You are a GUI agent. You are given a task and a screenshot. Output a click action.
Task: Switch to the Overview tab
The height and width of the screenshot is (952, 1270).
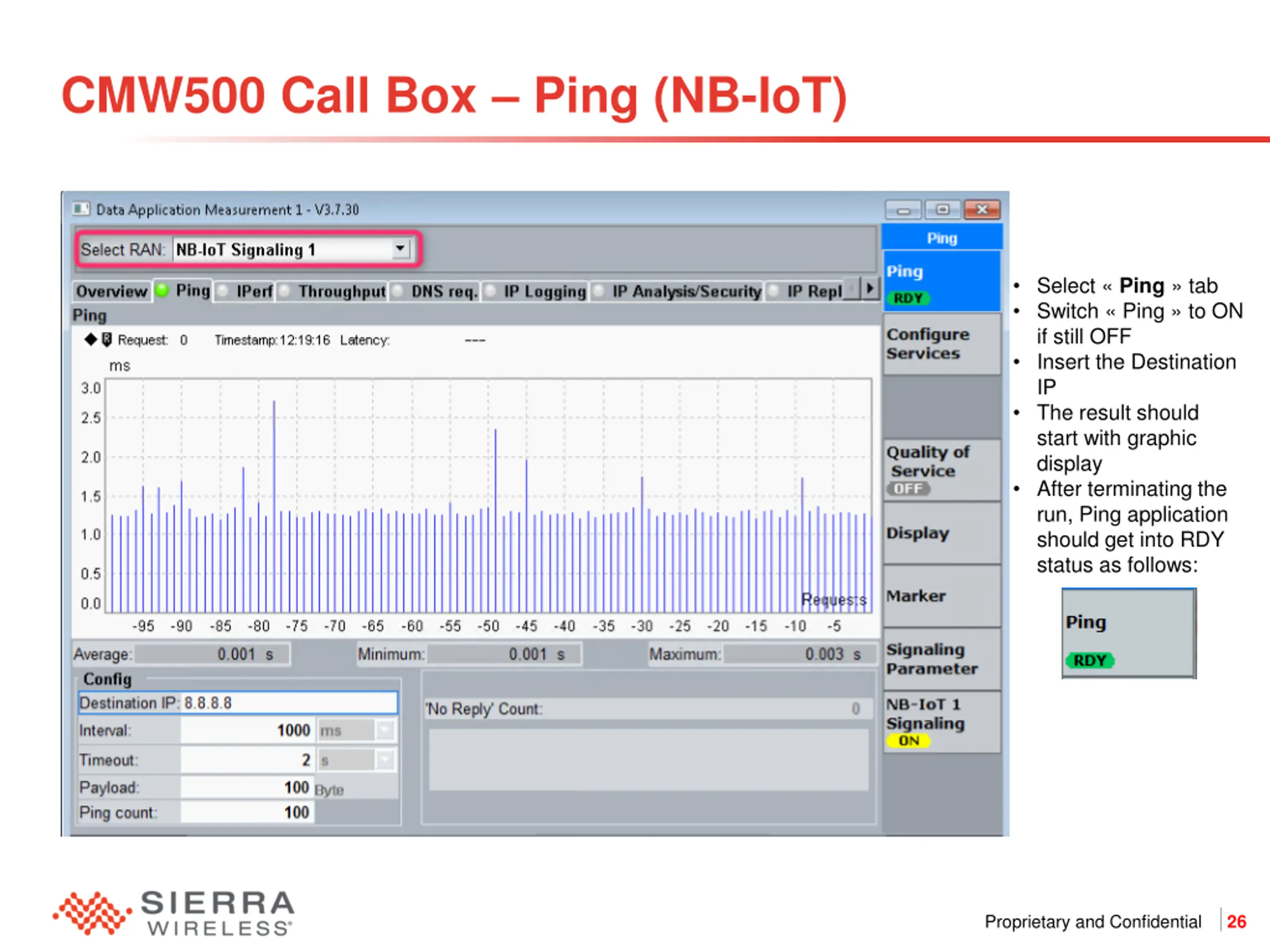[112, 292]
